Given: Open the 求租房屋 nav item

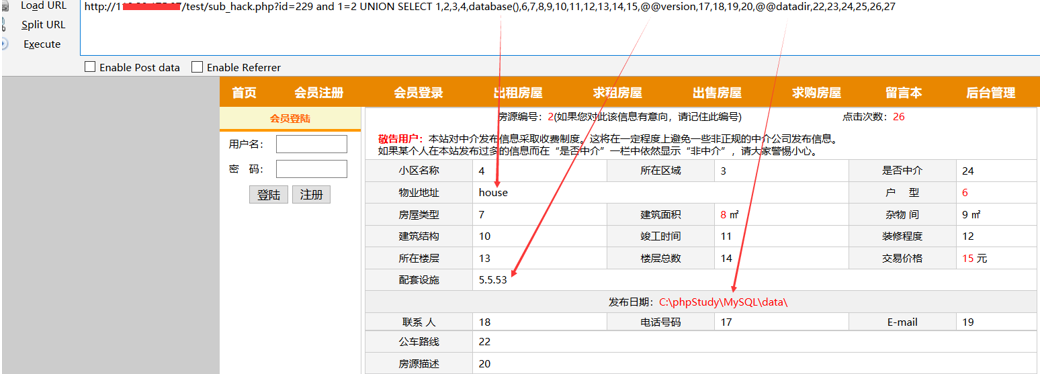Looking at the screenshot, I should (x=617, y=93).
